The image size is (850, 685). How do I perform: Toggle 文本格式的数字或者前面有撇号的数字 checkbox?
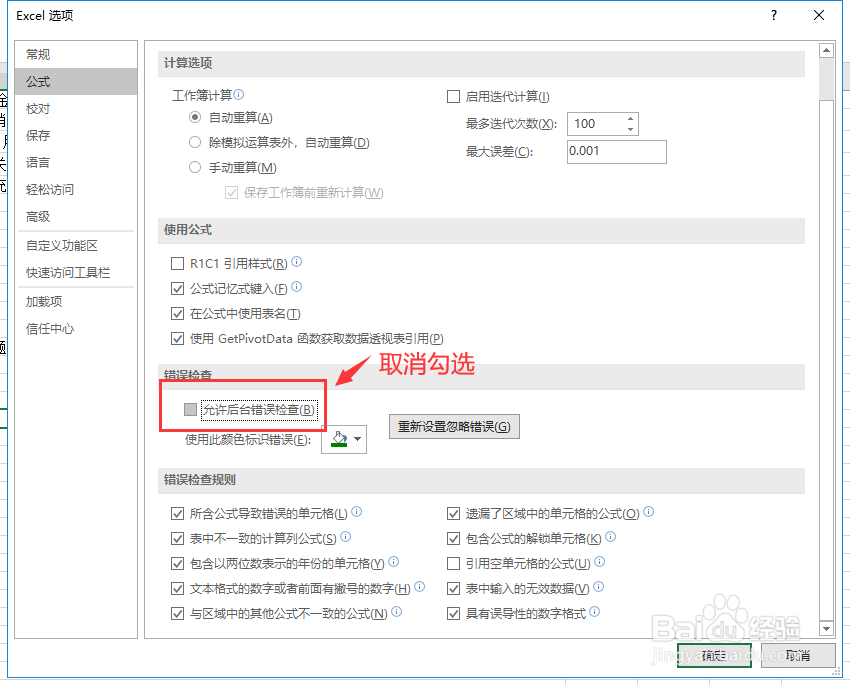tap(177, 589)
